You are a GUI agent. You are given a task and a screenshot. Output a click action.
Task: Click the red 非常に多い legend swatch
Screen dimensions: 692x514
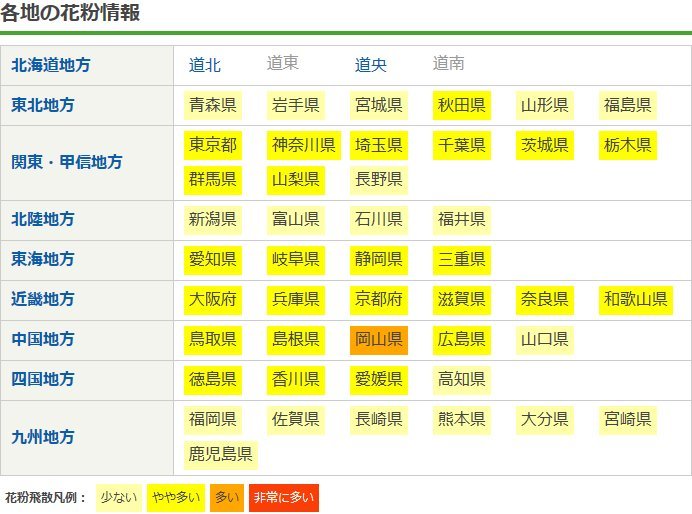pos(283,497)
